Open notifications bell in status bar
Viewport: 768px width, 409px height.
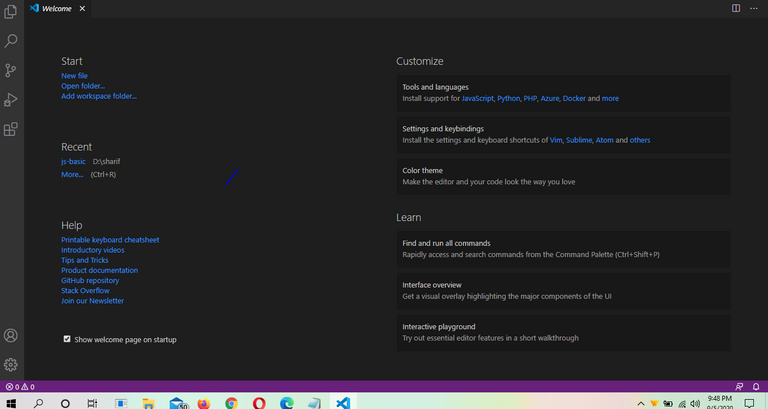756,387
